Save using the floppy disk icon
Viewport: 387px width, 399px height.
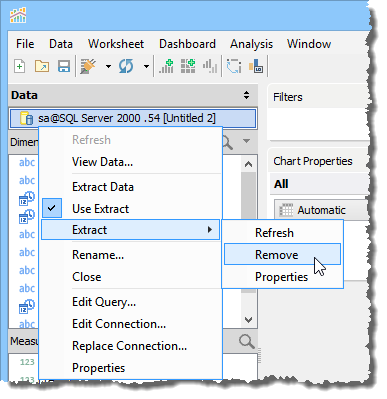(x=64, y=66)
